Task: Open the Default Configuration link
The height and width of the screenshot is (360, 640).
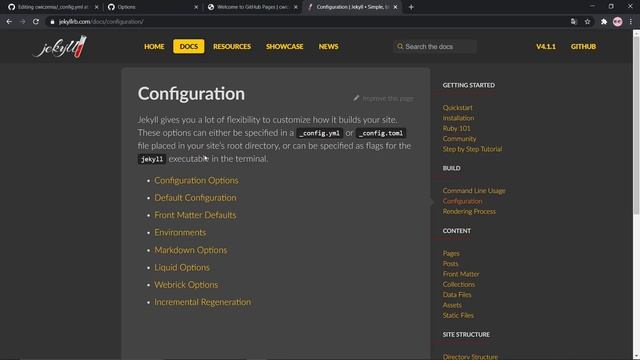Action: tap(195, 198)
